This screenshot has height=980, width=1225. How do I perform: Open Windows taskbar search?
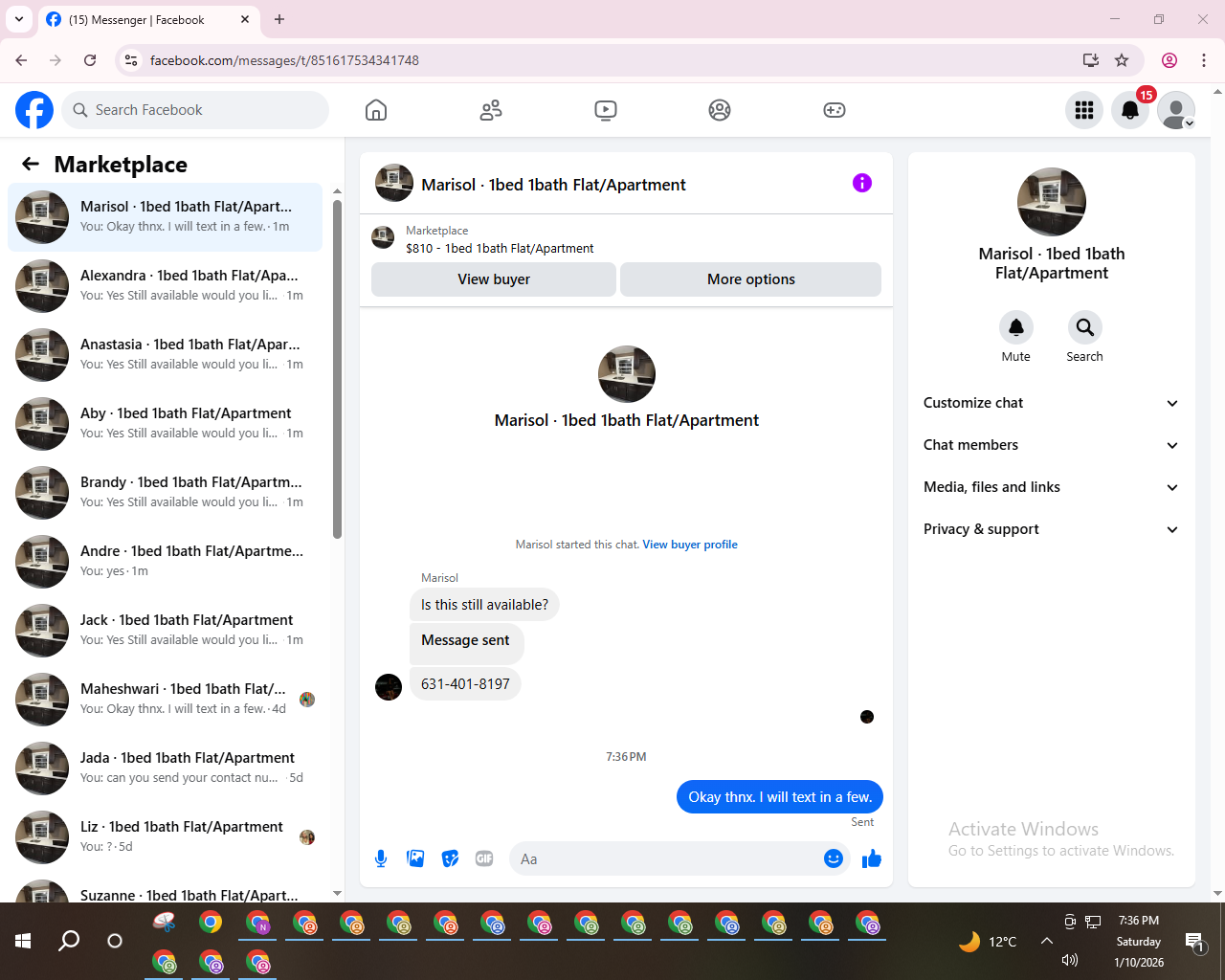[69, 941]
